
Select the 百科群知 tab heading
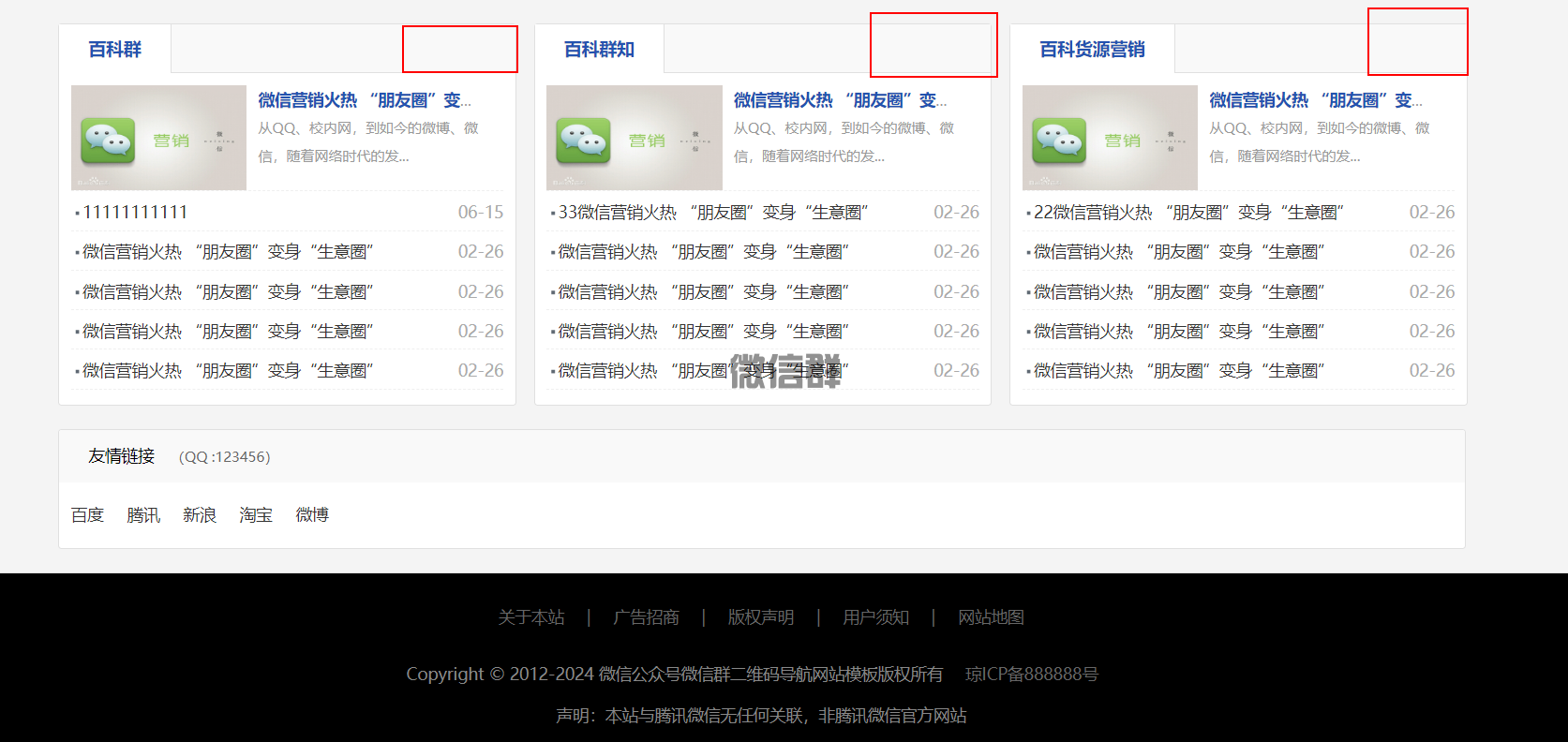click(599, 50)
